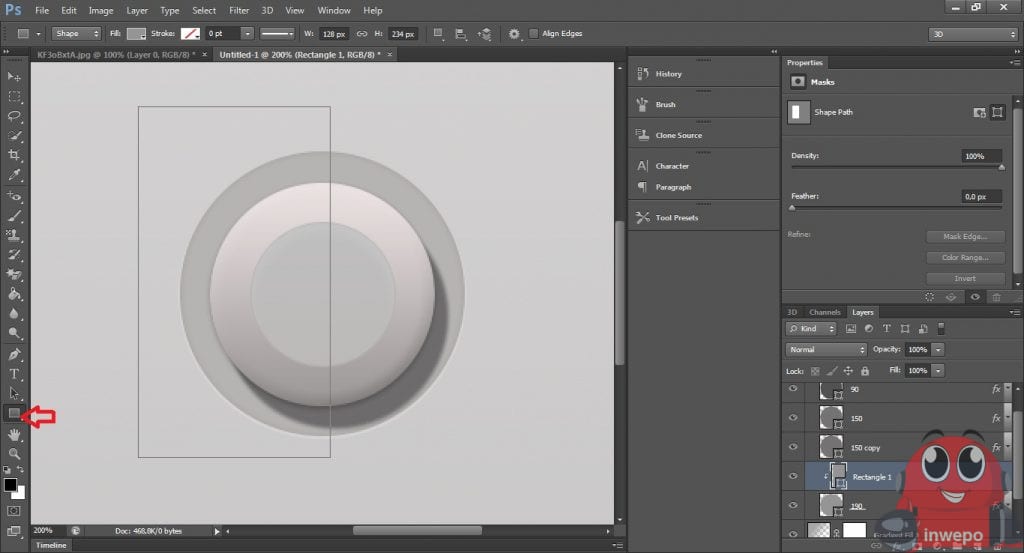The height and width of the screenshot is (553, 1024).
Task: Select the Pen tool
Action: click(x=14, y=354)
